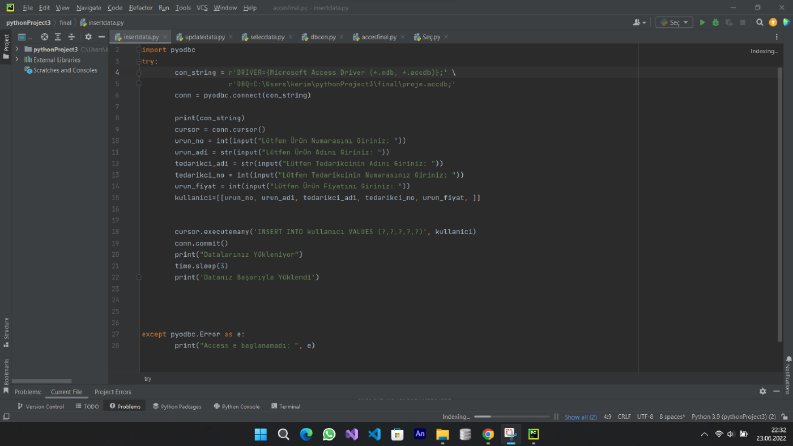Open the Refactor menu
Viewport: 793px width, 446px height.
click(141, 8)
